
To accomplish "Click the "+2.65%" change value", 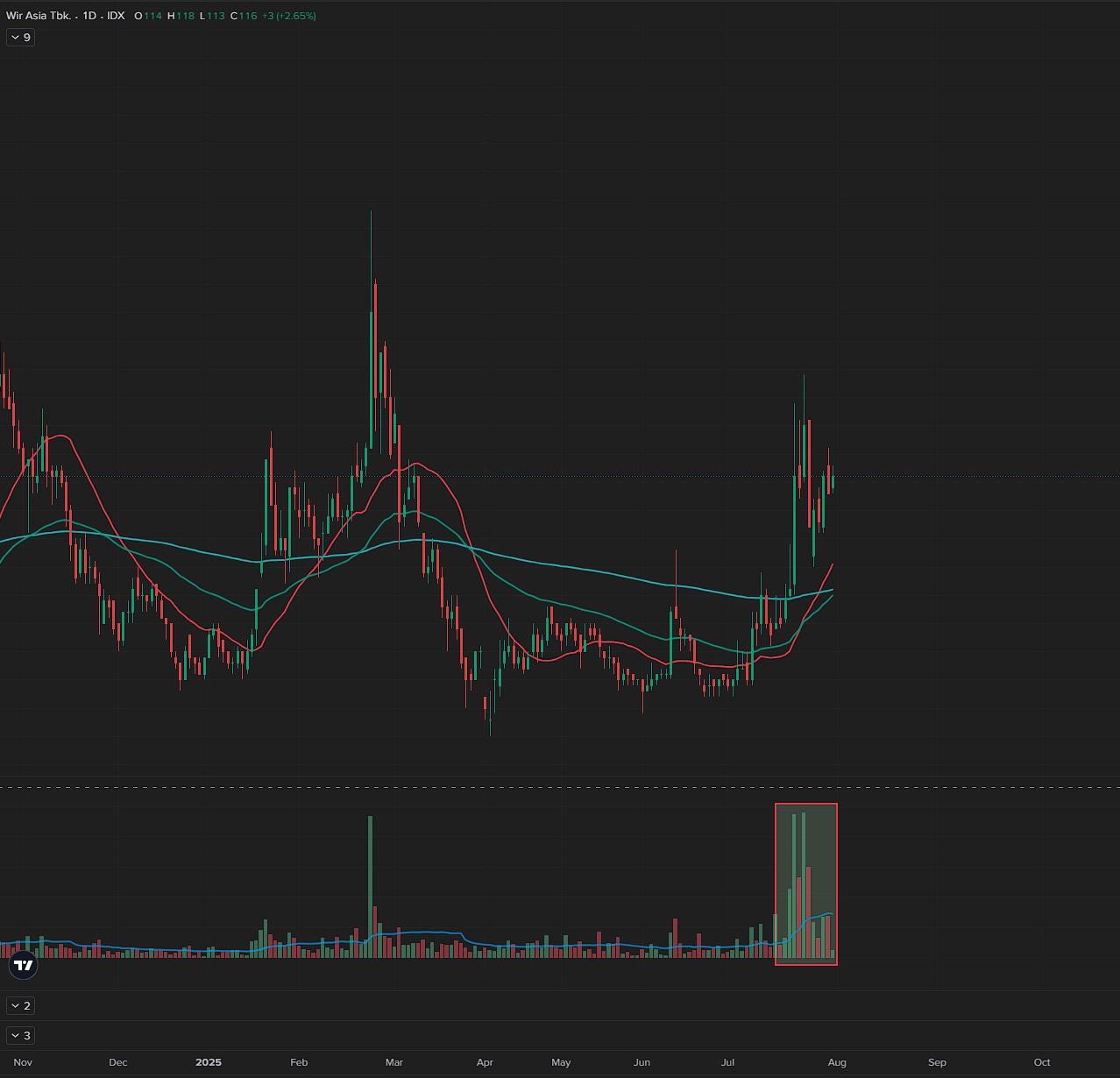I will pyautogui.click(x=295, y=15).
